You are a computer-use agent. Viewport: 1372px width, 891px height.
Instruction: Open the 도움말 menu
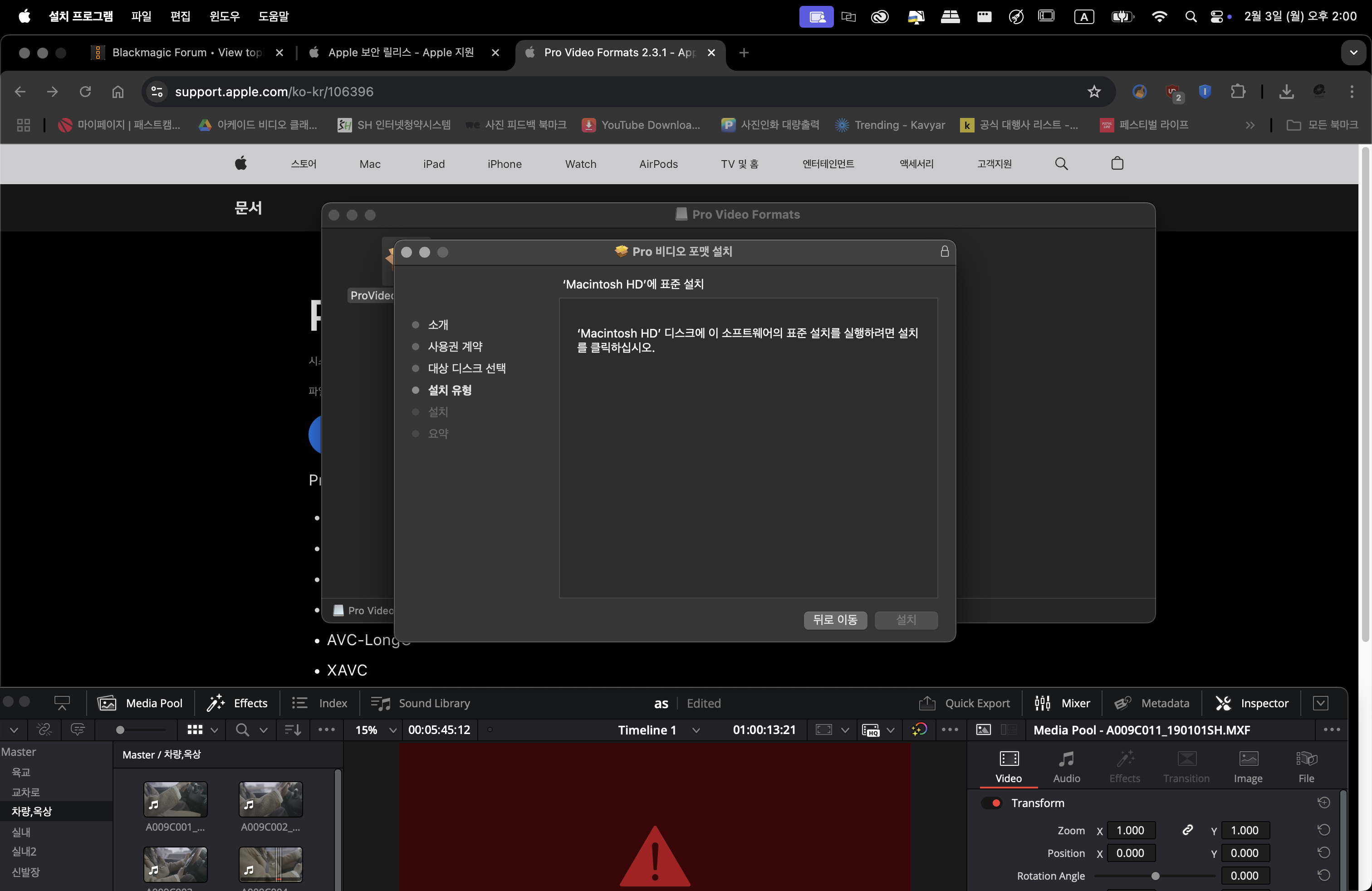[273, 16]
